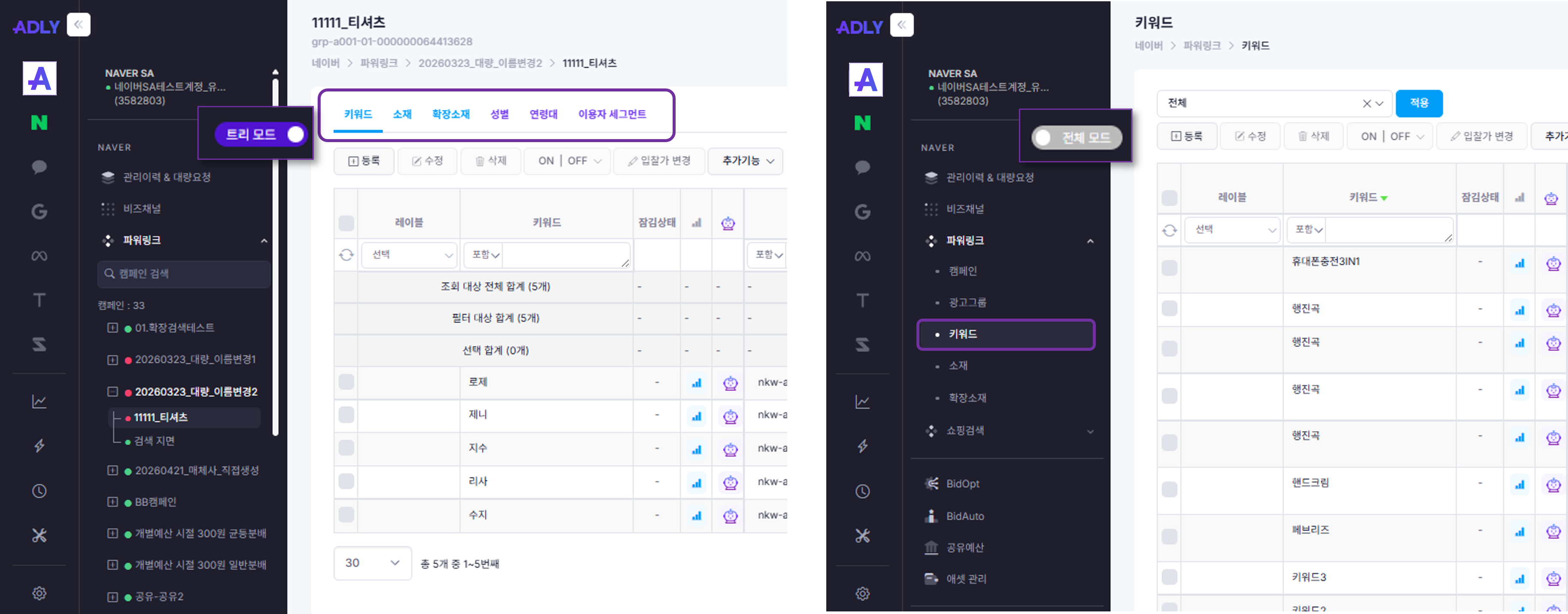Open the S platform icon in the left panel rail
1568x614 pixels.
pyautogui.click(x=39, y=344)
